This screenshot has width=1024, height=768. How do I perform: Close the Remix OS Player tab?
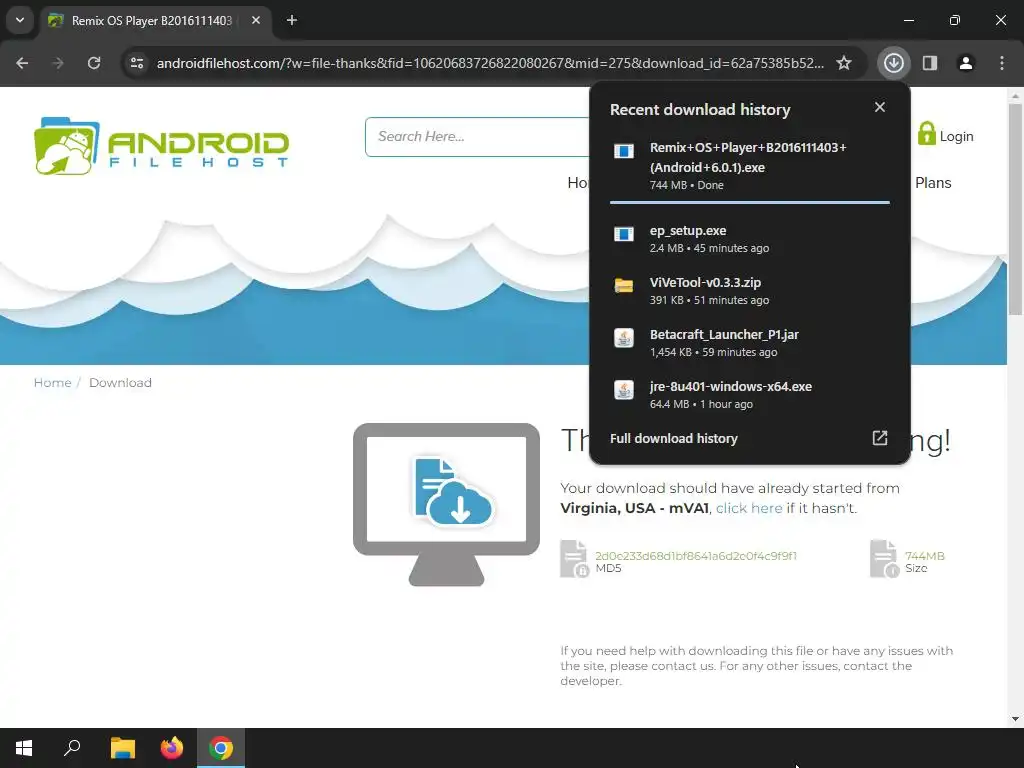[x=256, y=20]
